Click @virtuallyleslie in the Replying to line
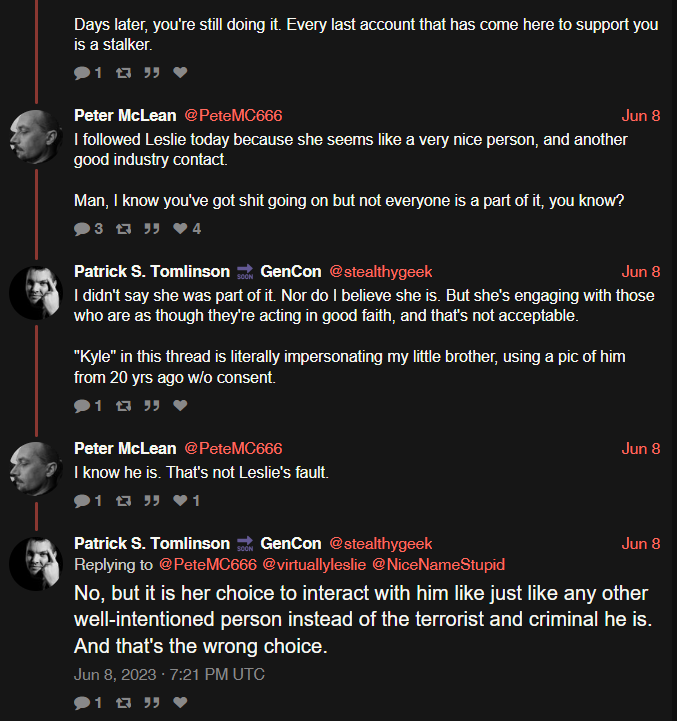 point(314,564)
